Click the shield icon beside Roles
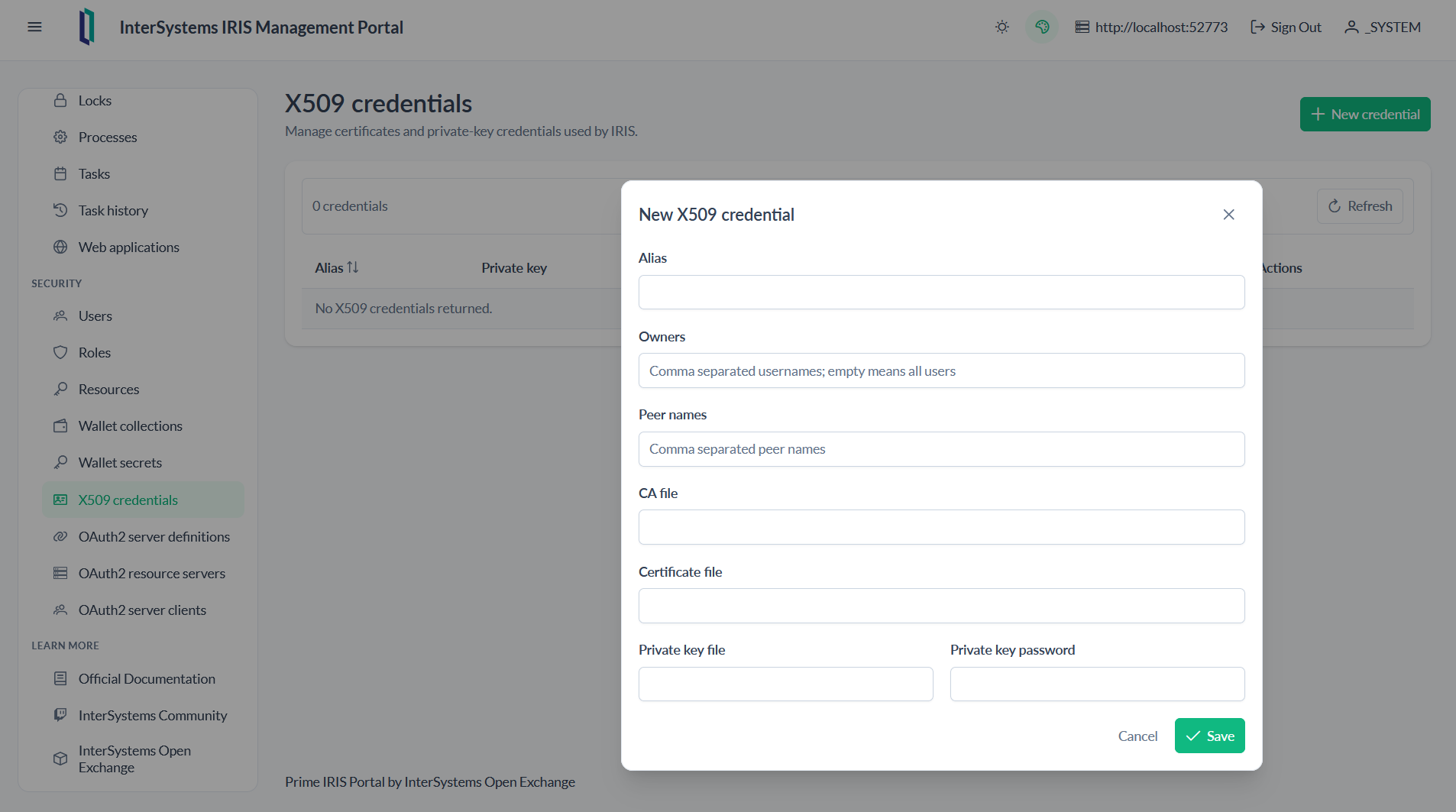Image resolution: width=1456 pixels, height=812 pixels. pyautogui.click(x=60, y=352)
